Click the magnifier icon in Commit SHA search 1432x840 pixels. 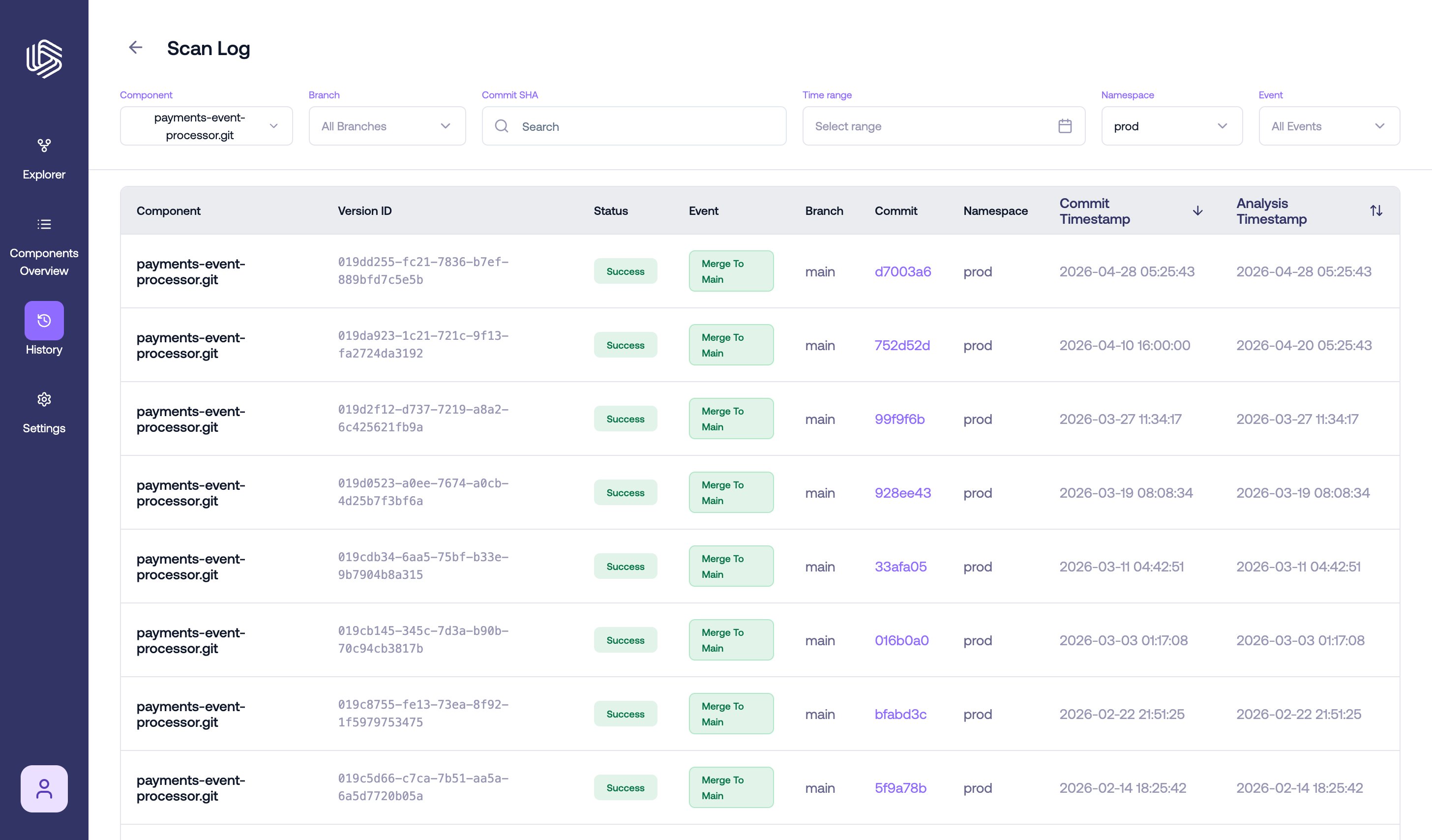(x=501, y=126)
